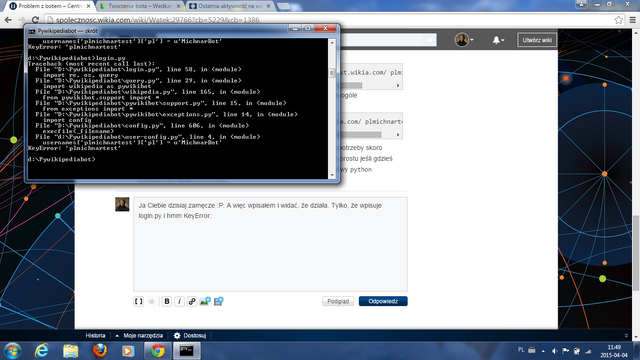
Task: Click the commenter avatar beside reply box
Action: pyautogui.click(x=122, y=204)
